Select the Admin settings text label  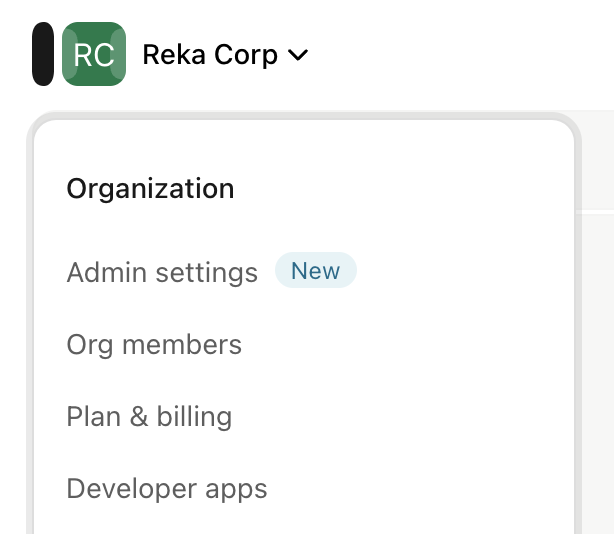(x=162, y=272)
